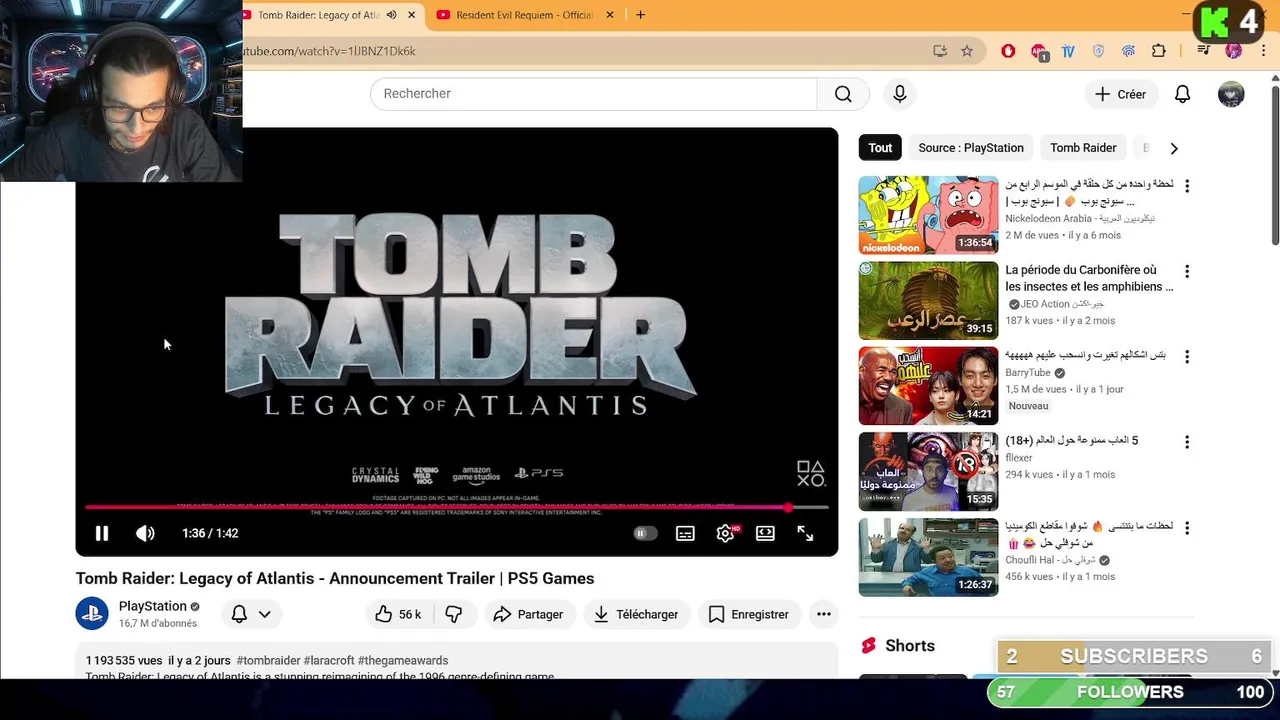The height and width of the screenshot is (720, 1280).
Task: Seek on the red video progress bar
Action: [457, 508]
